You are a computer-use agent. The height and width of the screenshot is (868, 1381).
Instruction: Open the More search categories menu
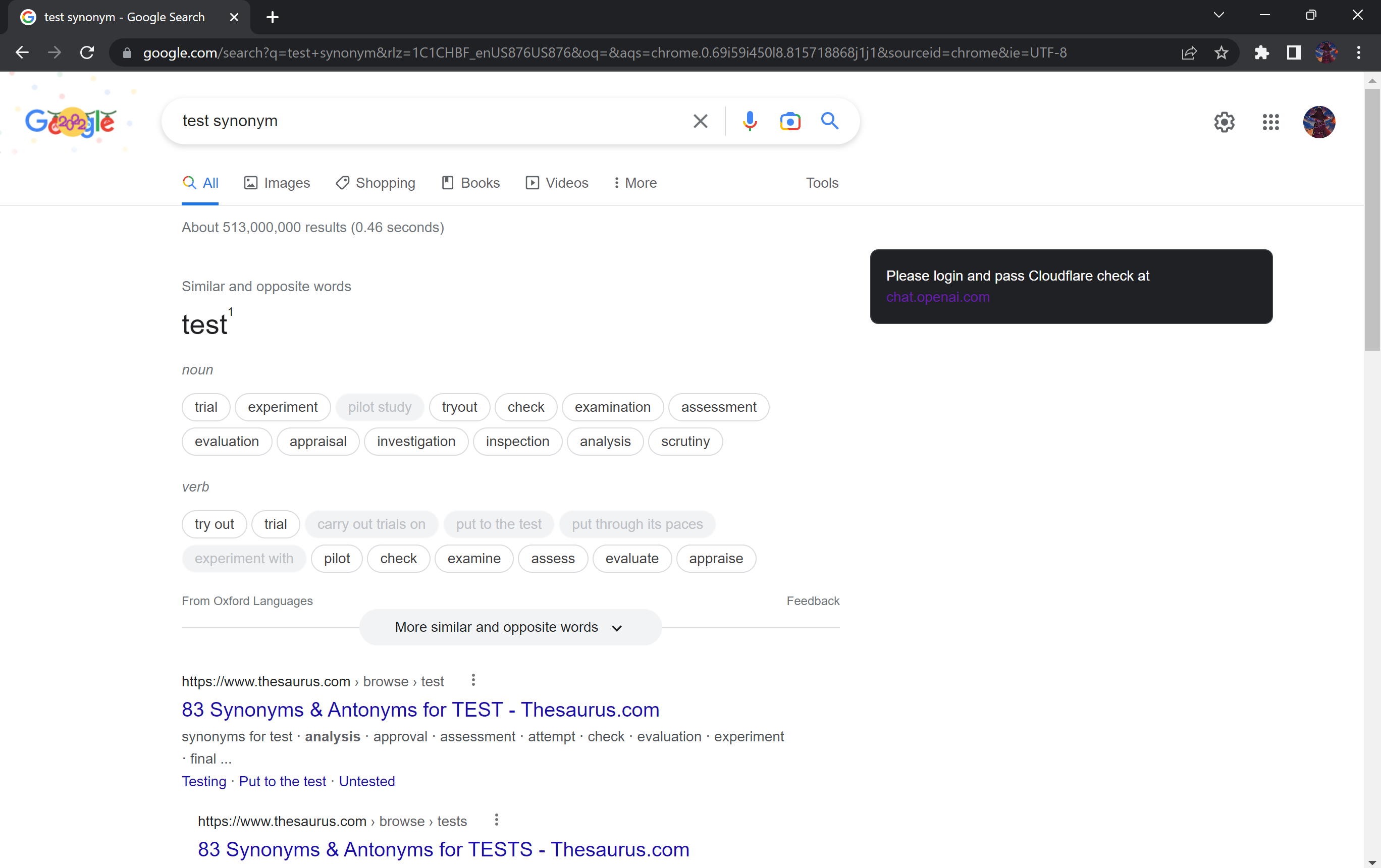pos(634,183)
